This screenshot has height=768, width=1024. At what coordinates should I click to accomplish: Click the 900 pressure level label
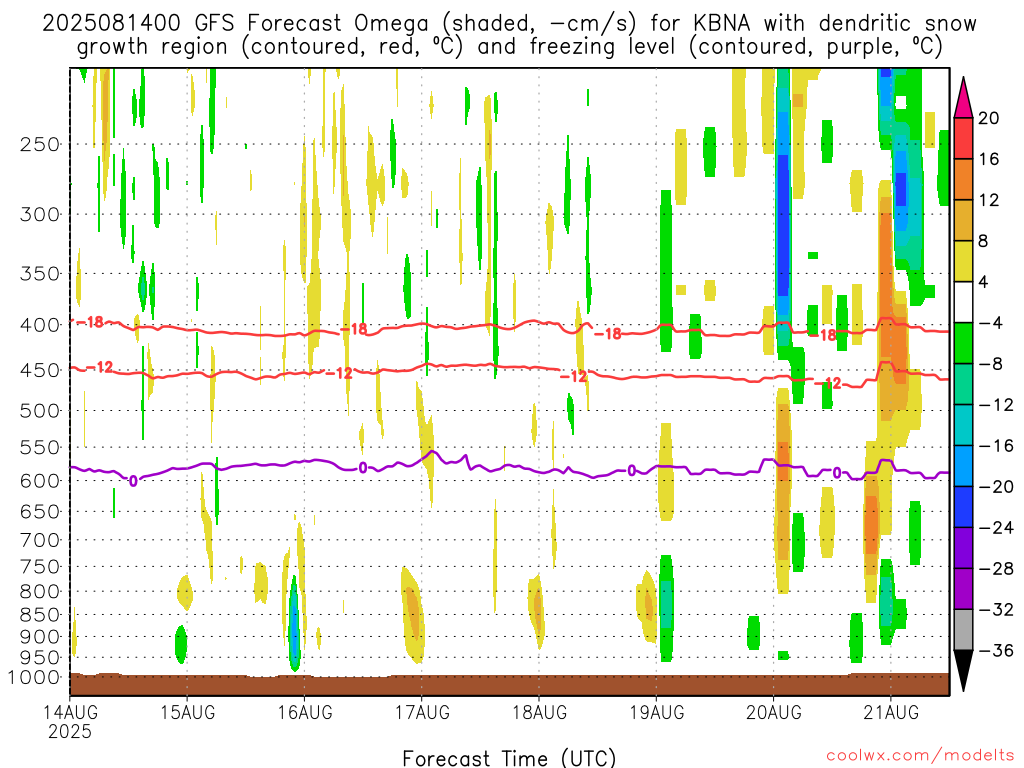pos(40,637)
